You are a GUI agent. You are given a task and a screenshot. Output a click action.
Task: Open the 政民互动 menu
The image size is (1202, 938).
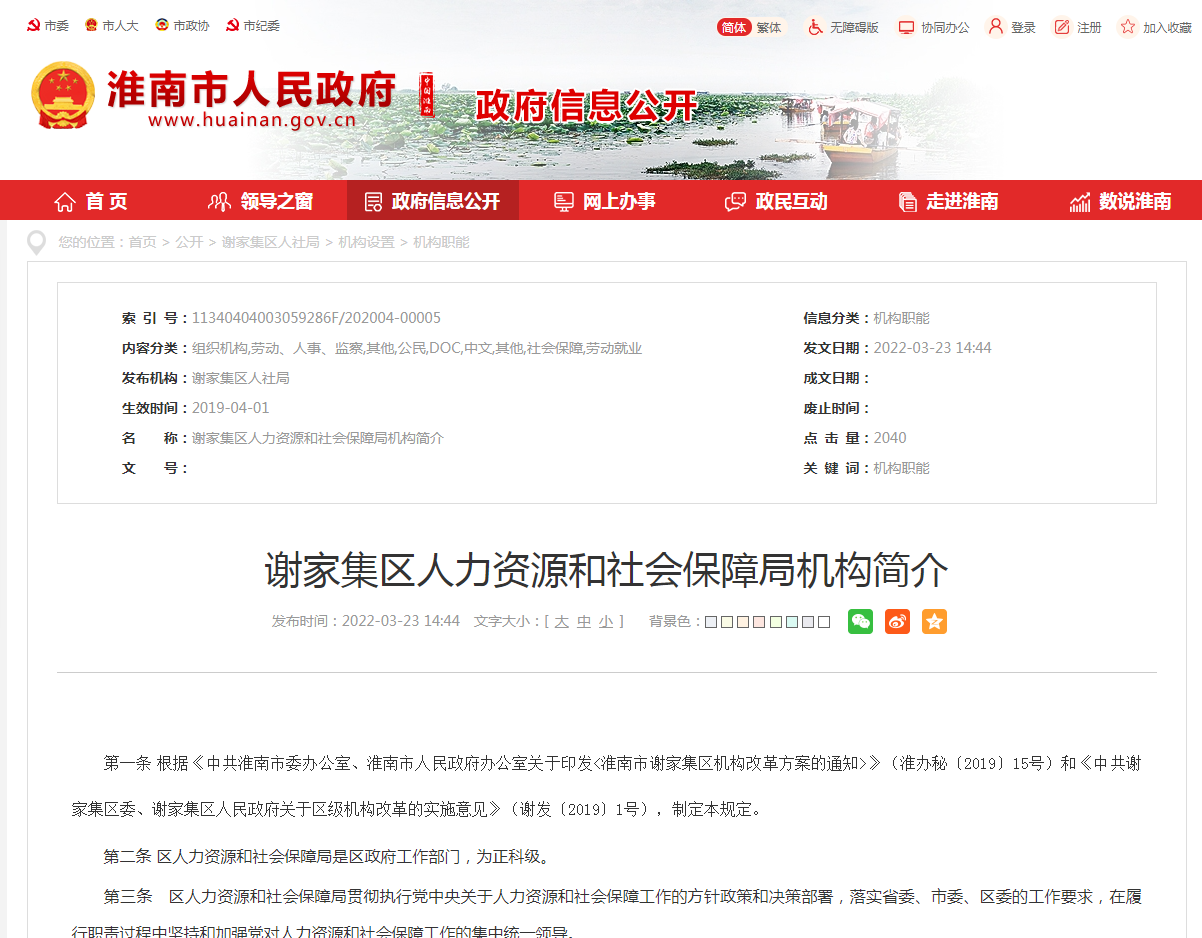(x=775, y=200)
